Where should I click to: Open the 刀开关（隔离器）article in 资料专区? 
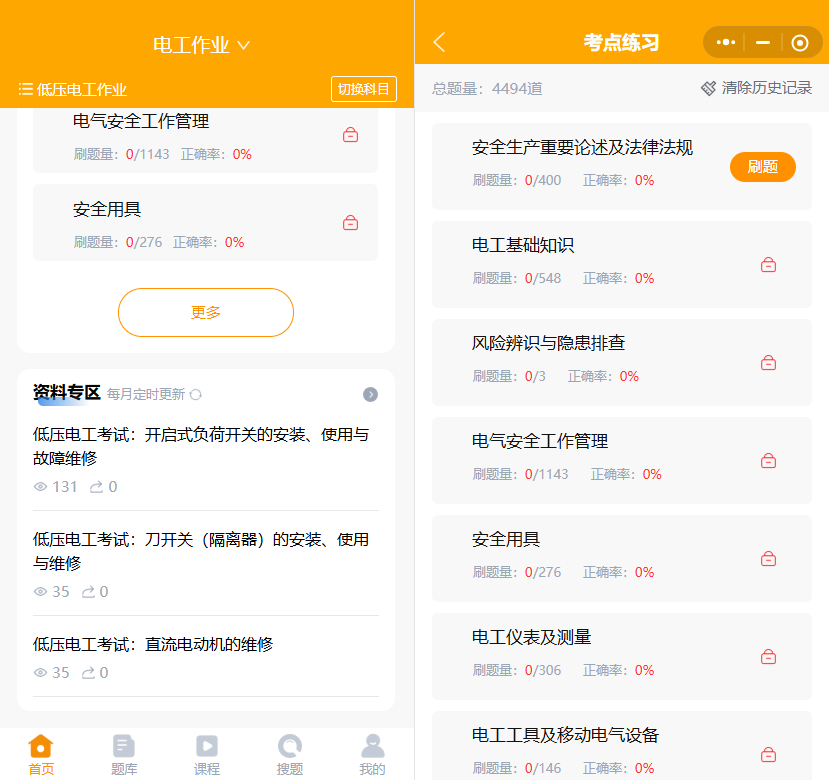click(x=206, y=563)
